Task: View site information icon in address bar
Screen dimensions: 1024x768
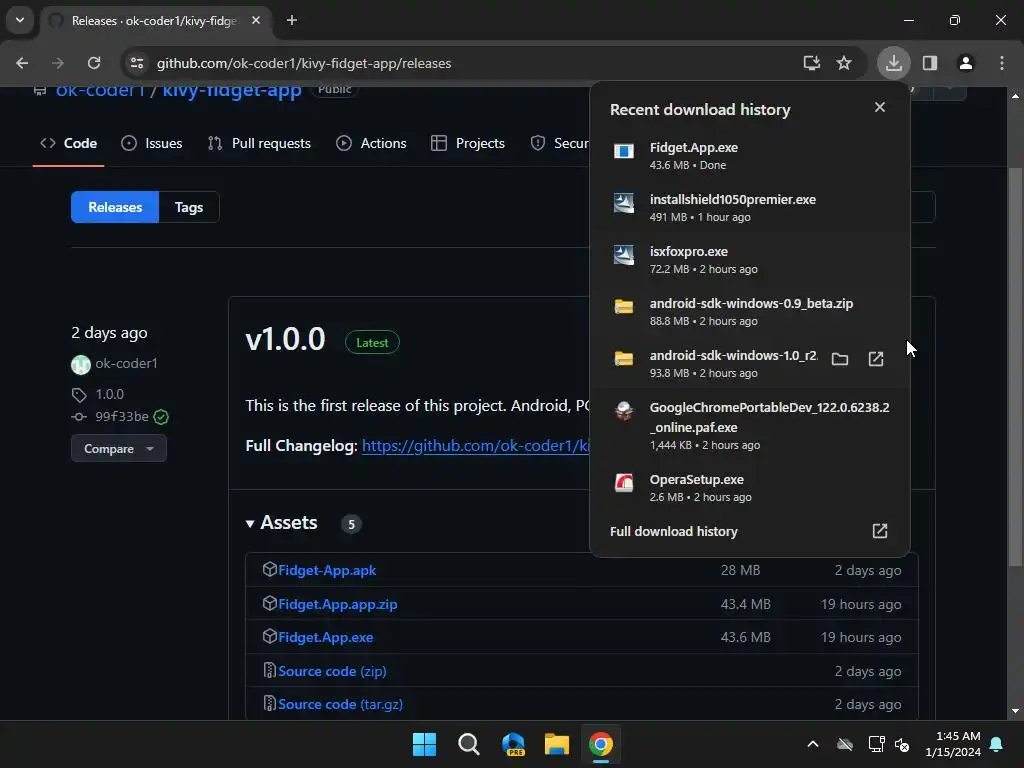Action: 137,63
